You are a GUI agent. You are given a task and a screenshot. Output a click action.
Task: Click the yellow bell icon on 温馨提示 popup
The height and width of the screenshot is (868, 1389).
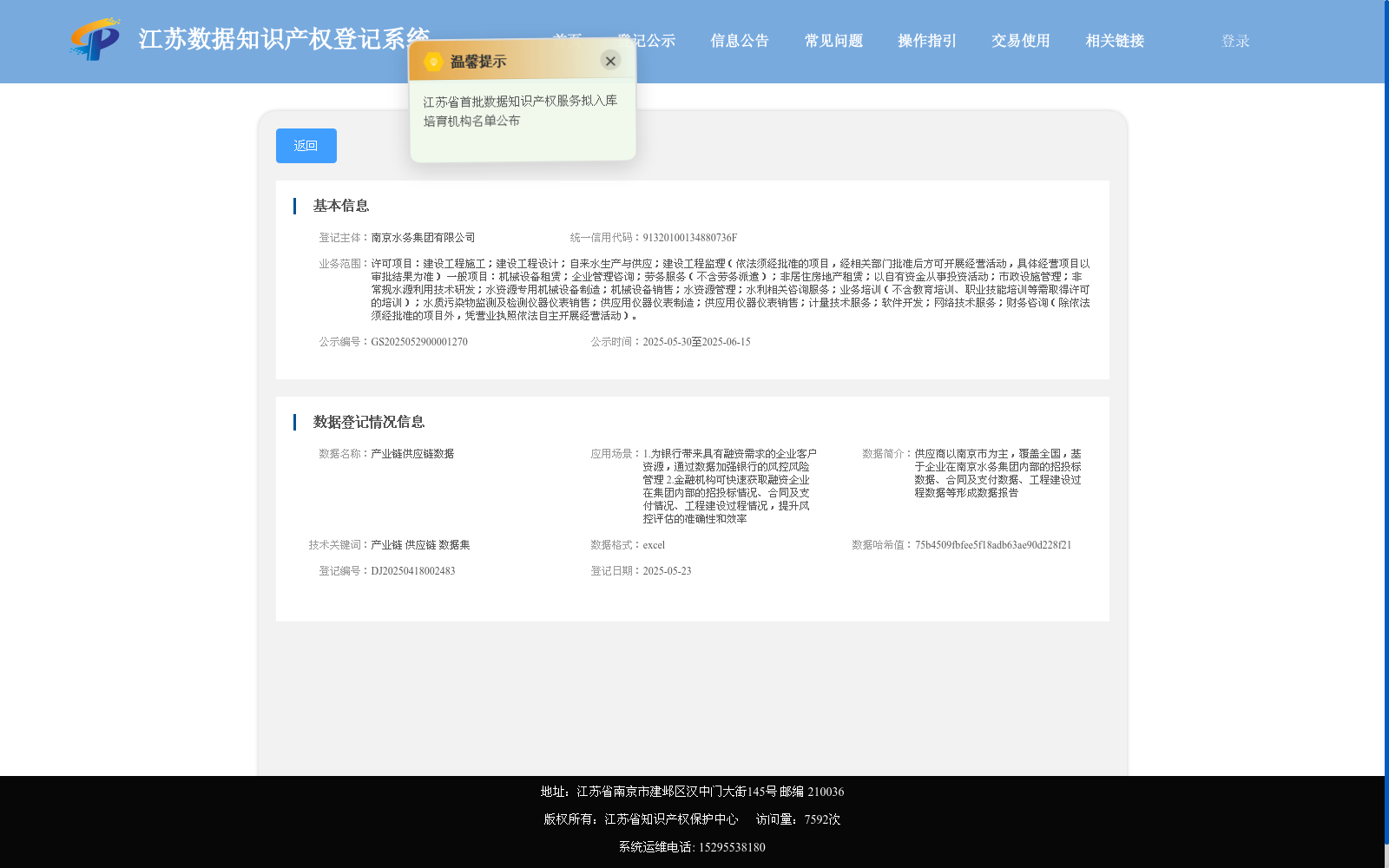point(431,61)
